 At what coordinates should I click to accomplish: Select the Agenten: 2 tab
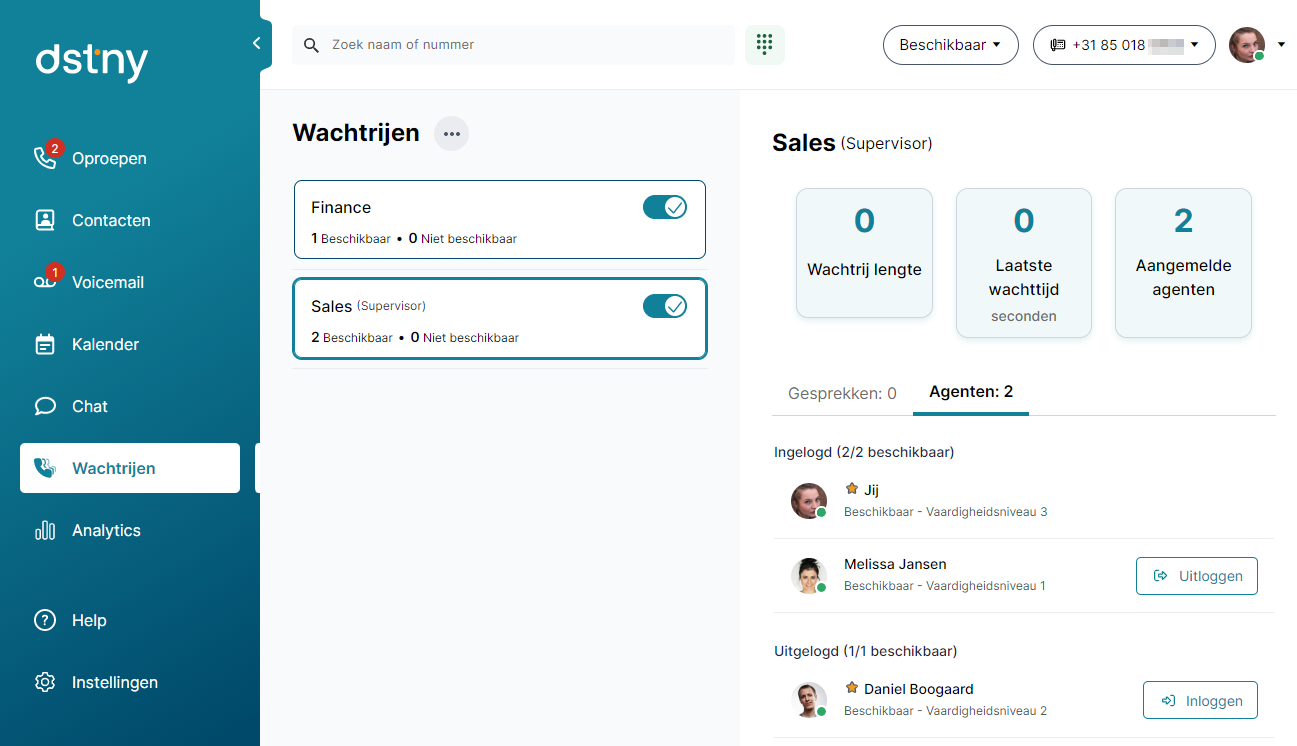click(970, 392)
